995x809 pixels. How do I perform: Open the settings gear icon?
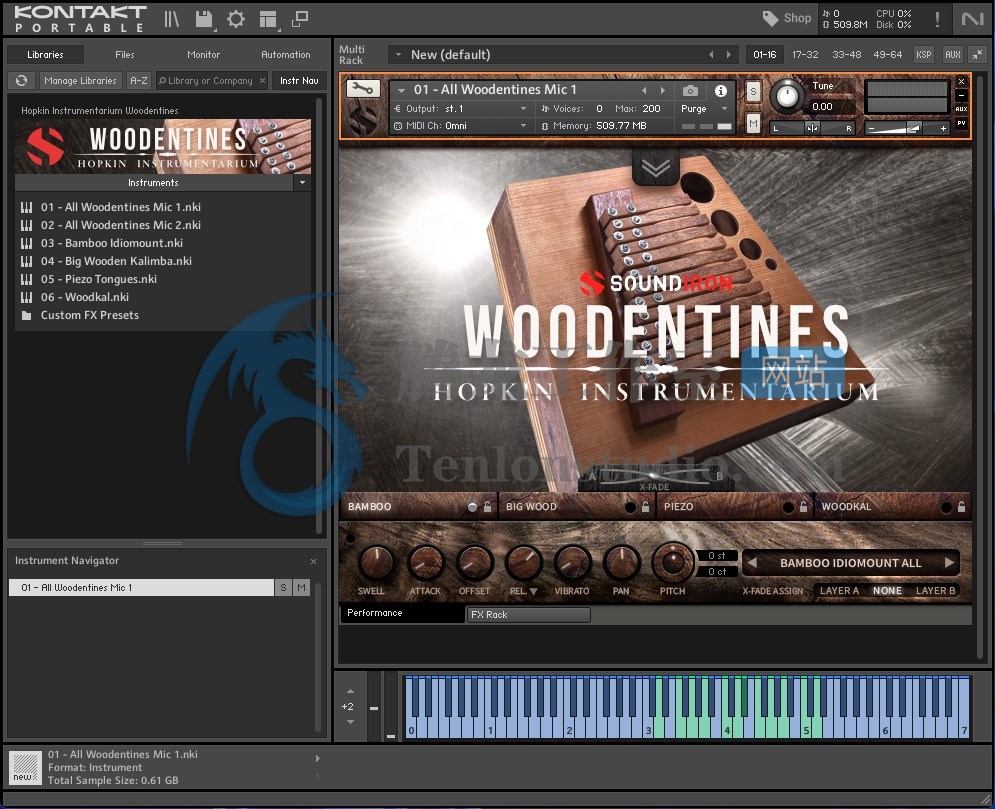point(236,19)
